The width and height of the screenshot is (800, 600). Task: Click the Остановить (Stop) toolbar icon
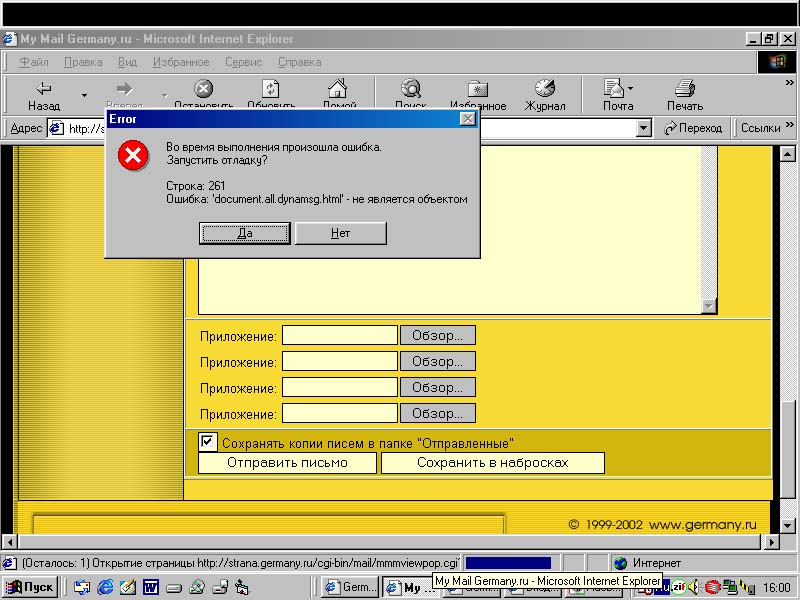(x=203, y=89)
